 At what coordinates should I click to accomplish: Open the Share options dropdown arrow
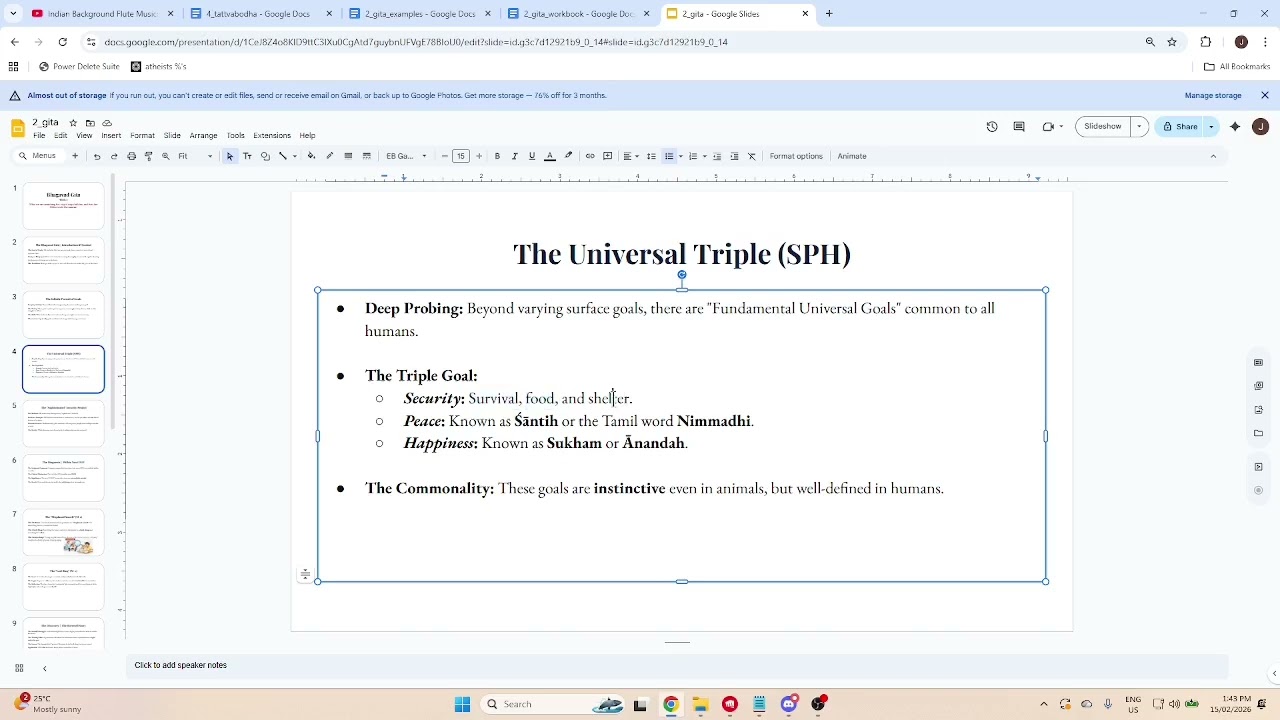tap(1211, 127)
